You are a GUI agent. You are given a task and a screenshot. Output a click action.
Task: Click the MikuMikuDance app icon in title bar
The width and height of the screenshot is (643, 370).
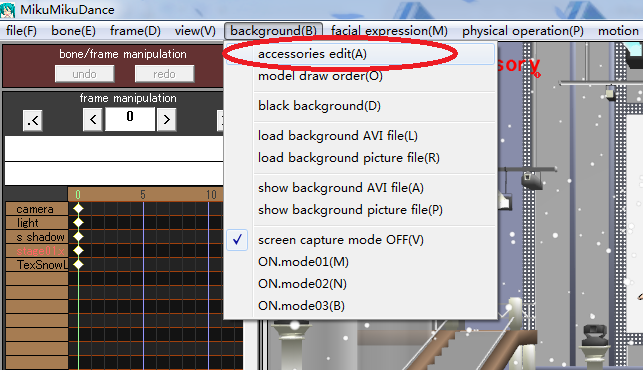[7, 9]
